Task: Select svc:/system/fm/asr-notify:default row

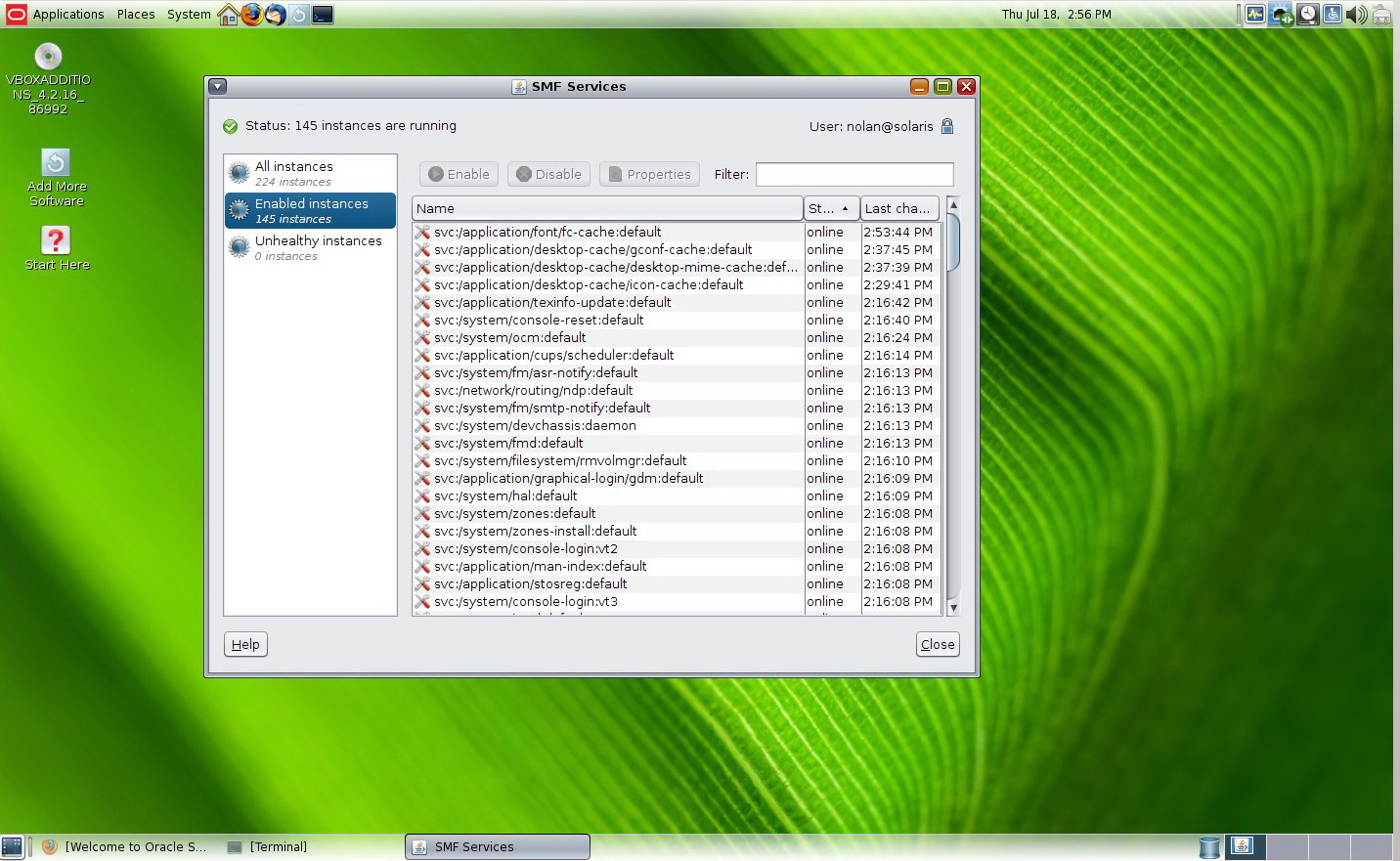Action: (x=676, y=372)
